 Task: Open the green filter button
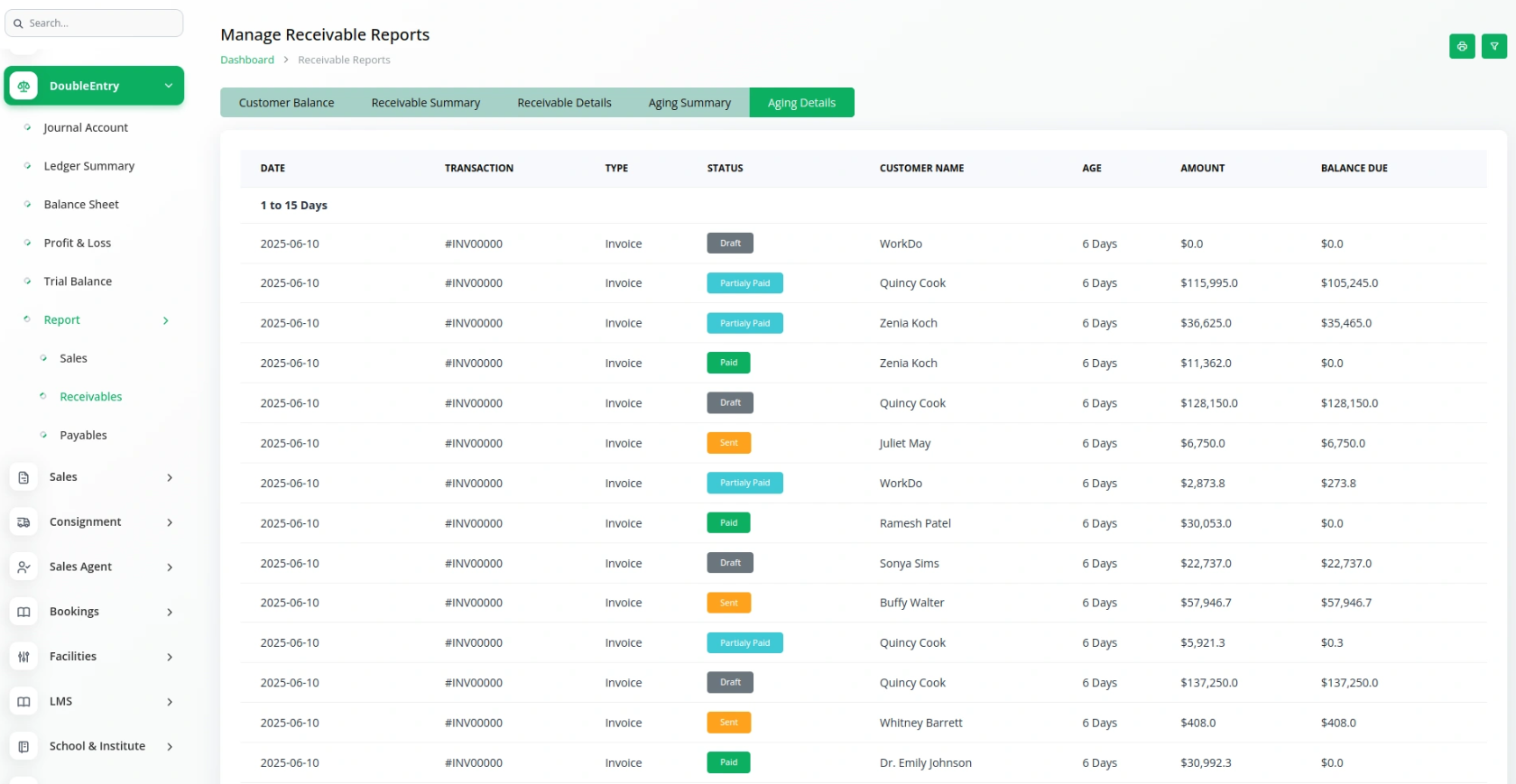(x=1494, y=46)
